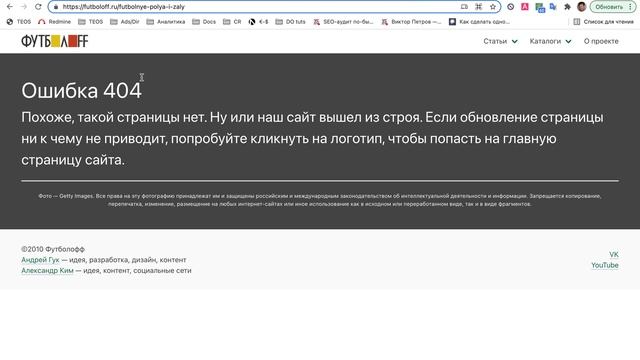Image resolution: width=640 pixels, height=360 pixels.
Task: Open the Google Translate extension icon
Action: (553, 7)
